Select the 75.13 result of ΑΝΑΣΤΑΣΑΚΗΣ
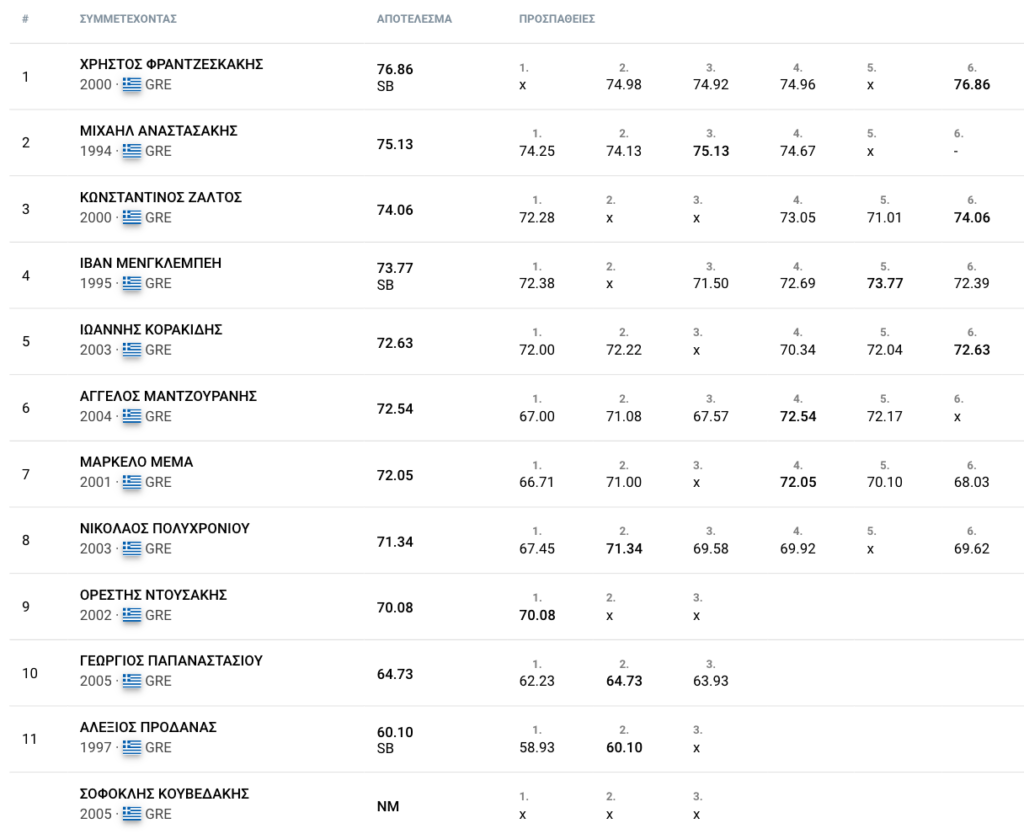 point(395,144)
